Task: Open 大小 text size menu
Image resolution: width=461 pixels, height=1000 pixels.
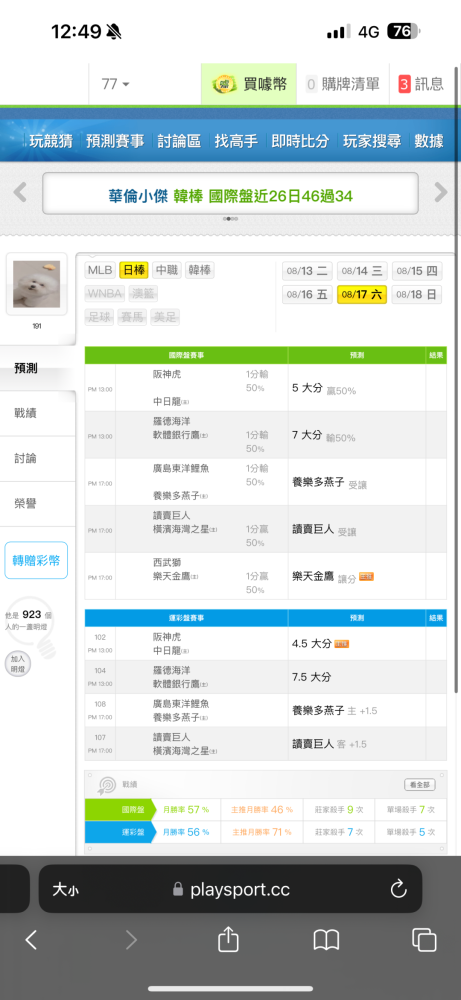Action: (x=66, y=889)
